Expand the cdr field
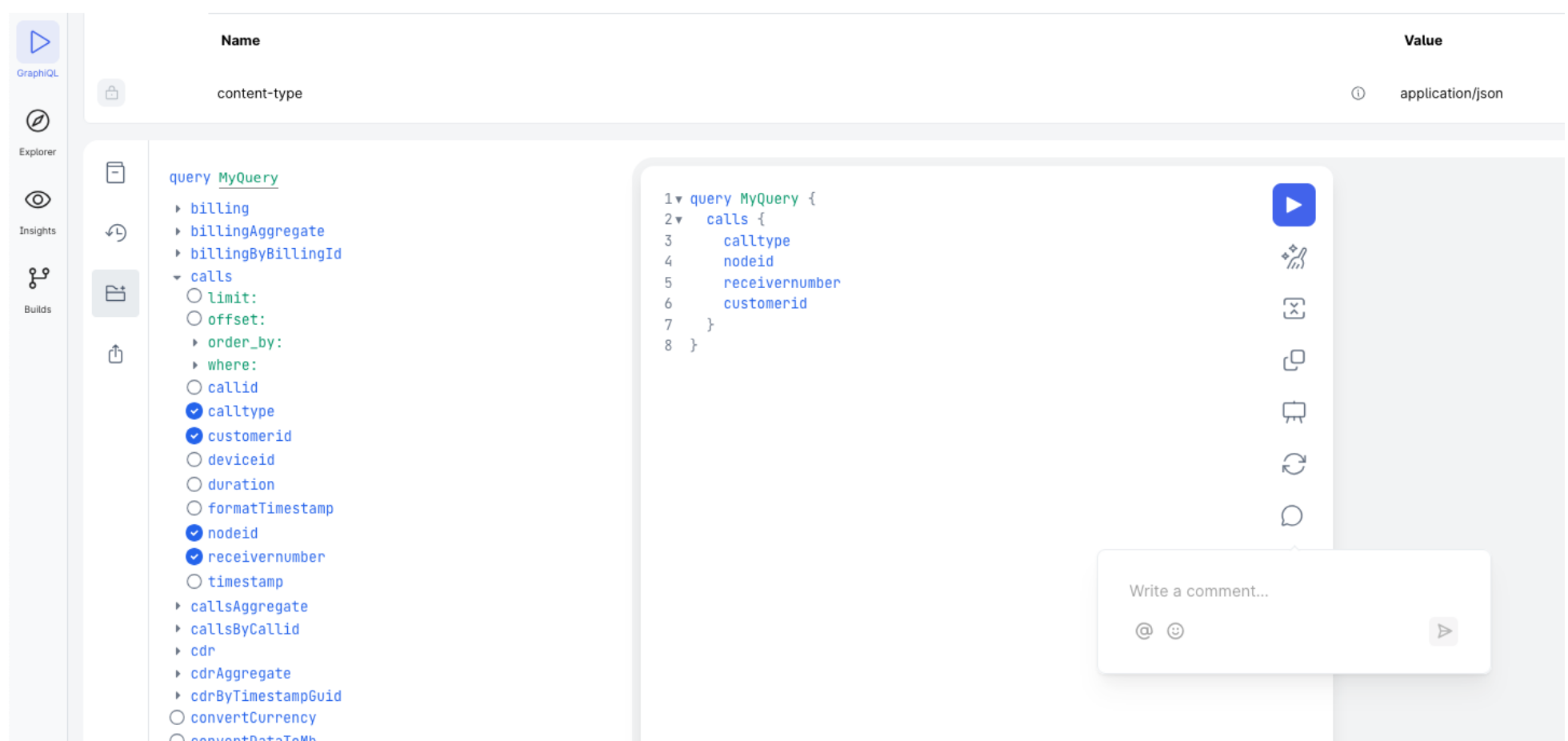The height and width of the screenshot is (741, 1568). click(178, 651)
